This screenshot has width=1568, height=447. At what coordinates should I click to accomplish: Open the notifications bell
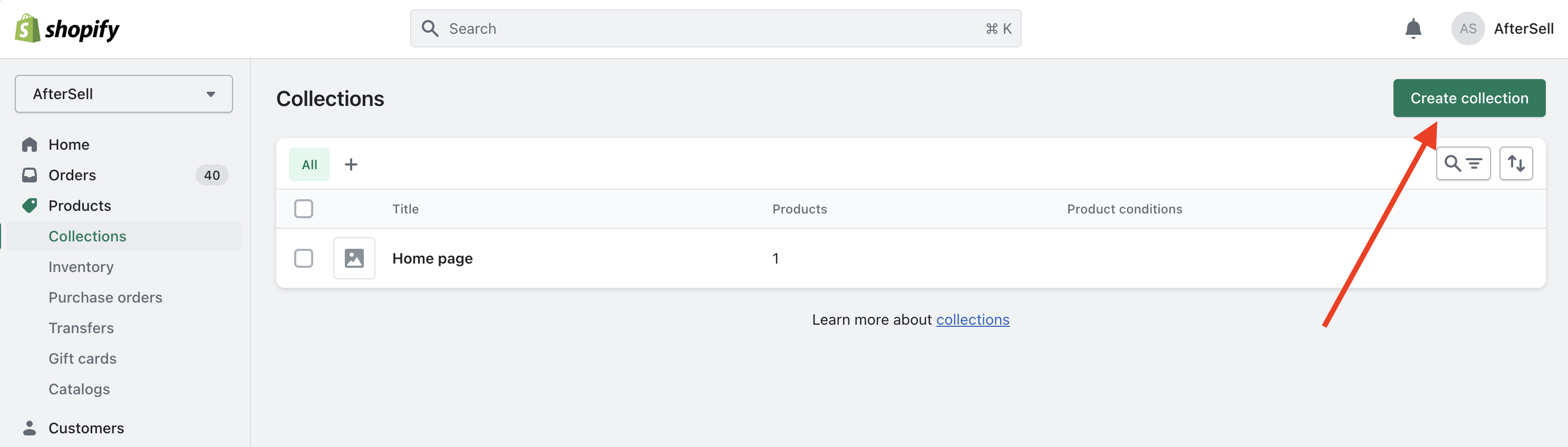point(1413,28)
